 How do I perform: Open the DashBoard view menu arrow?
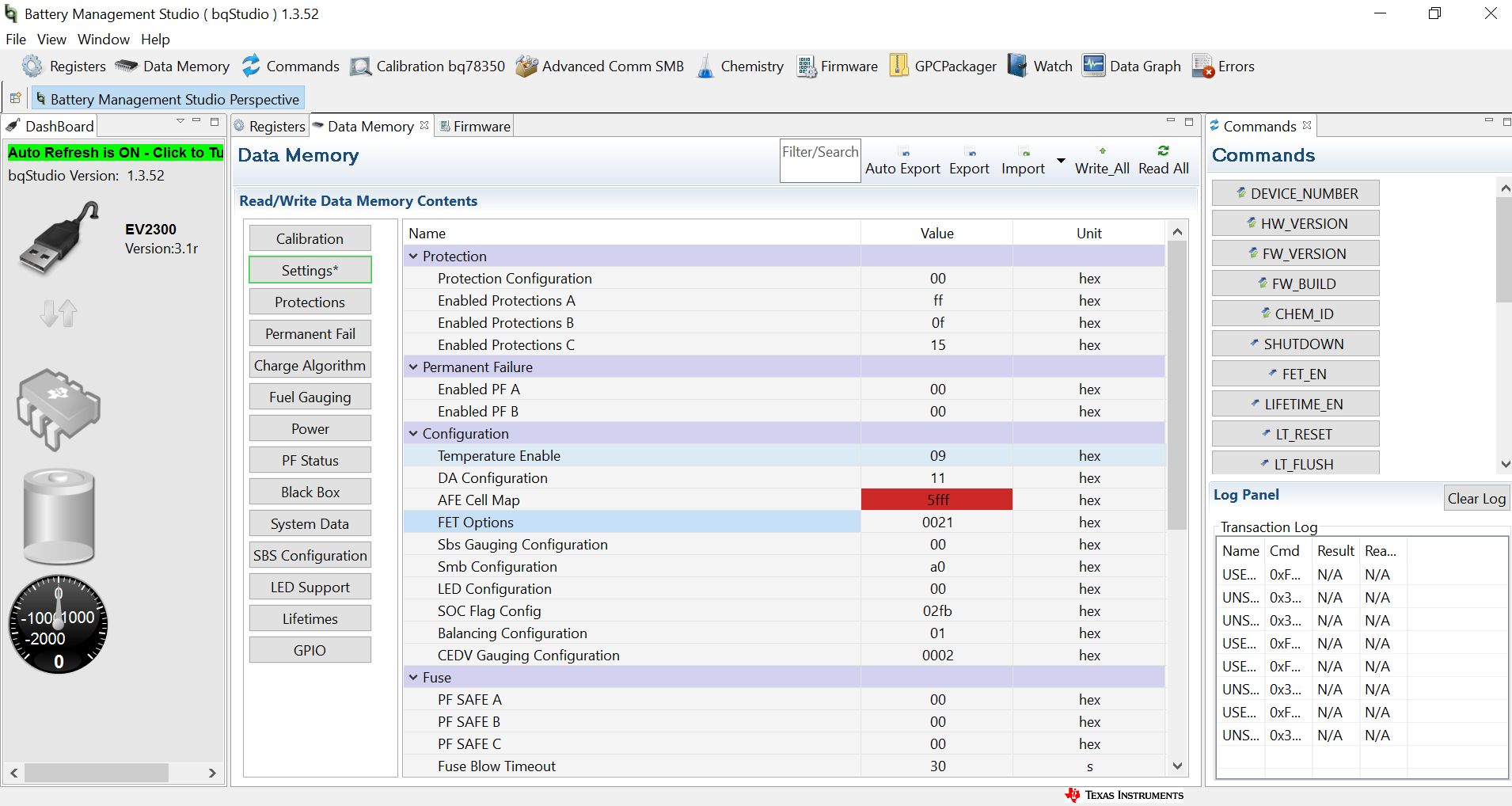point(180,121)
